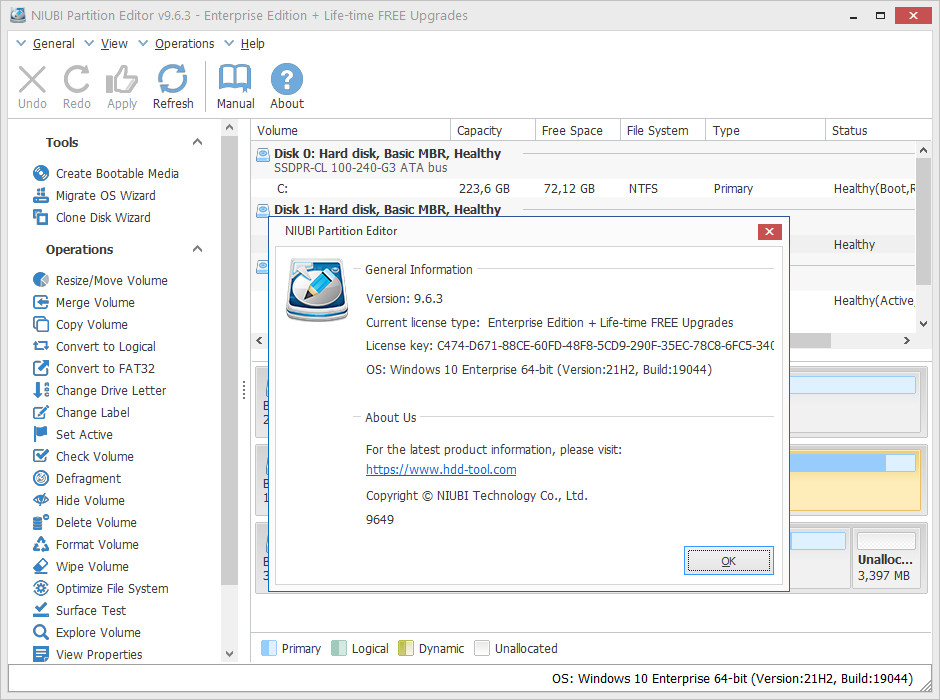The height and width of the screenshot is (700, 940).
Task: Click the Type column header
Action: (766, 130)
